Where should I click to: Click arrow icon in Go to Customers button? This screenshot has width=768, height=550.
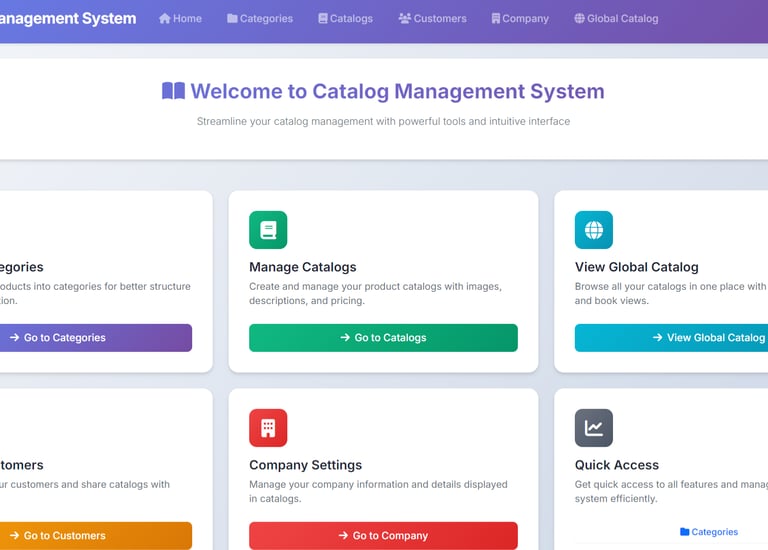15,535
